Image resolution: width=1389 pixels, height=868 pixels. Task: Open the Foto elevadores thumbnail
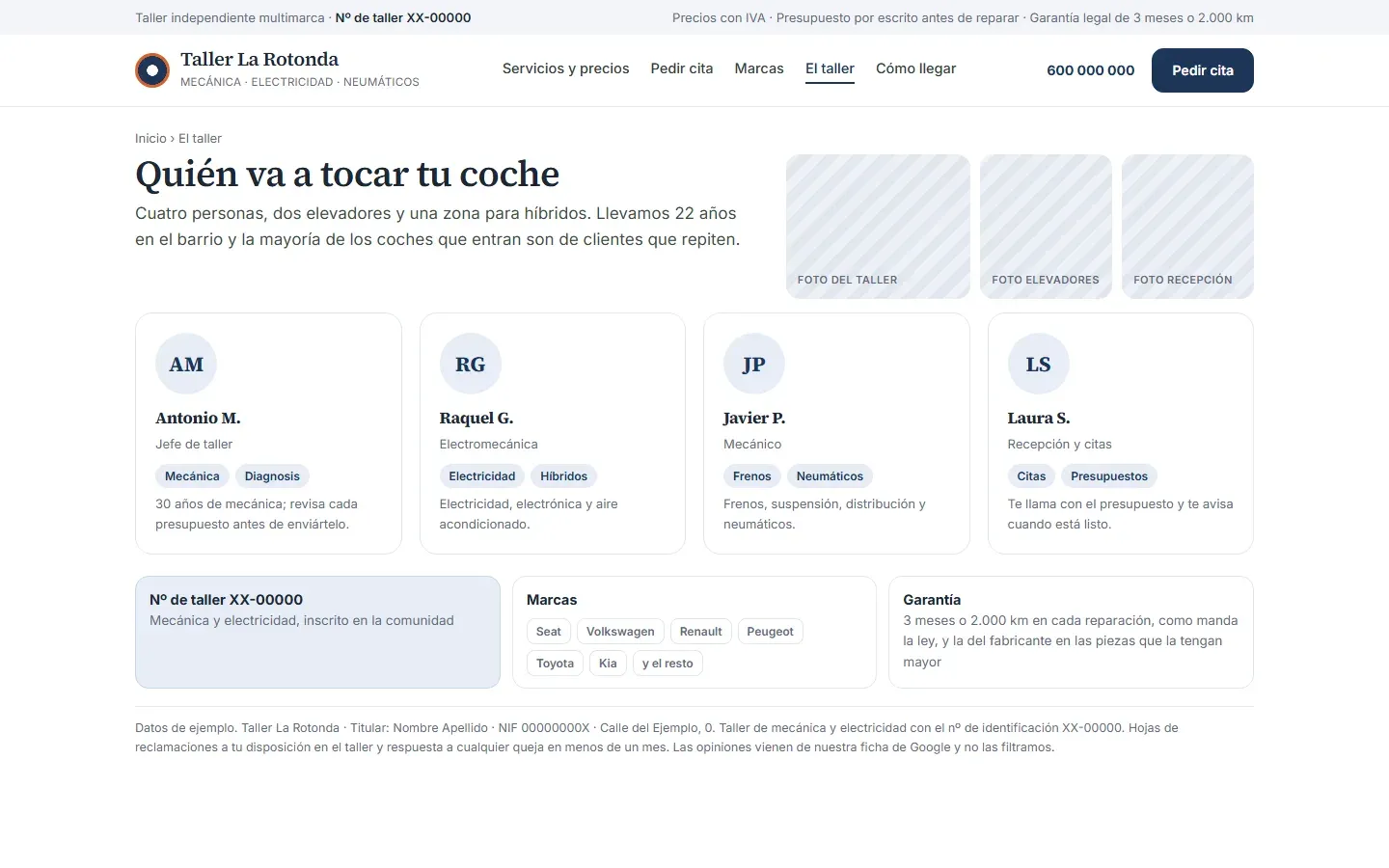(1046, 227)
